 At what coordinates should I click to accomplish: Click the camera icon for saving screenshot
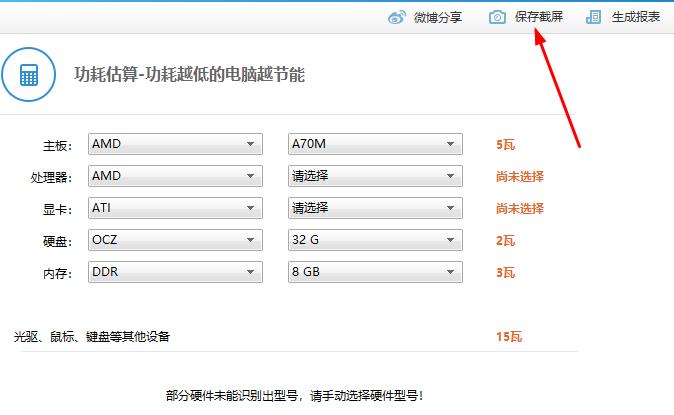pos(497,17)
